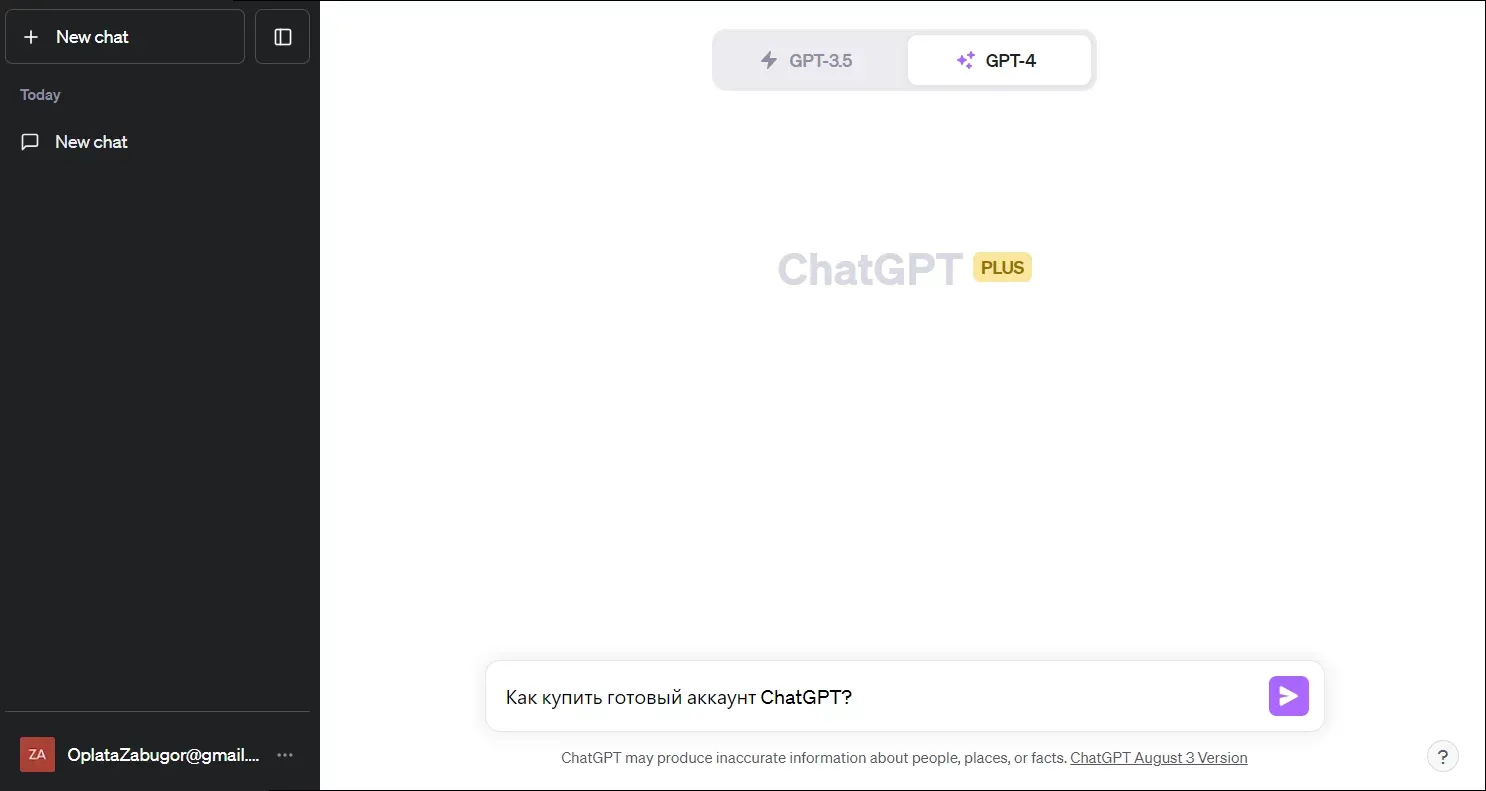
Task: Click the inaccurate information disclaimer text
Action: [x=814, y=758]
